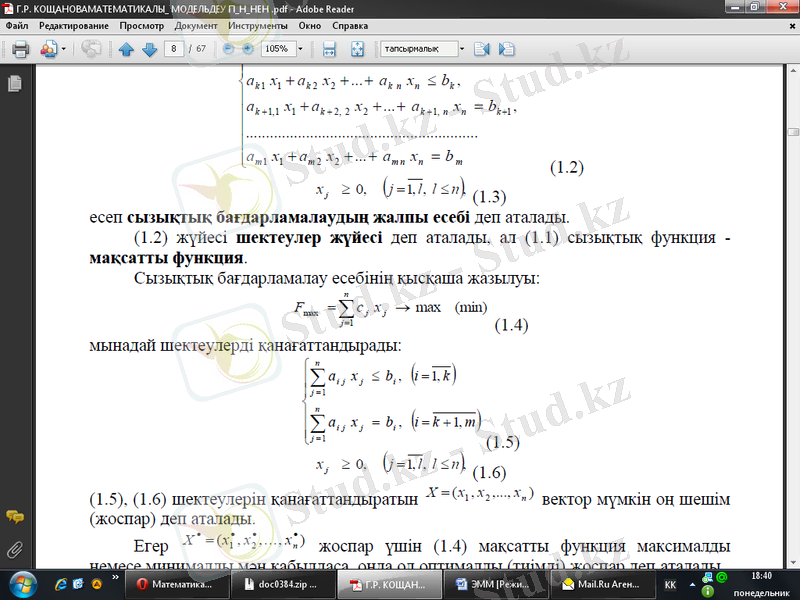Open the Attachments paperclip panel
Image resolution: width=800 pixels, height=600 pixels.
click(x=15, y=550)
